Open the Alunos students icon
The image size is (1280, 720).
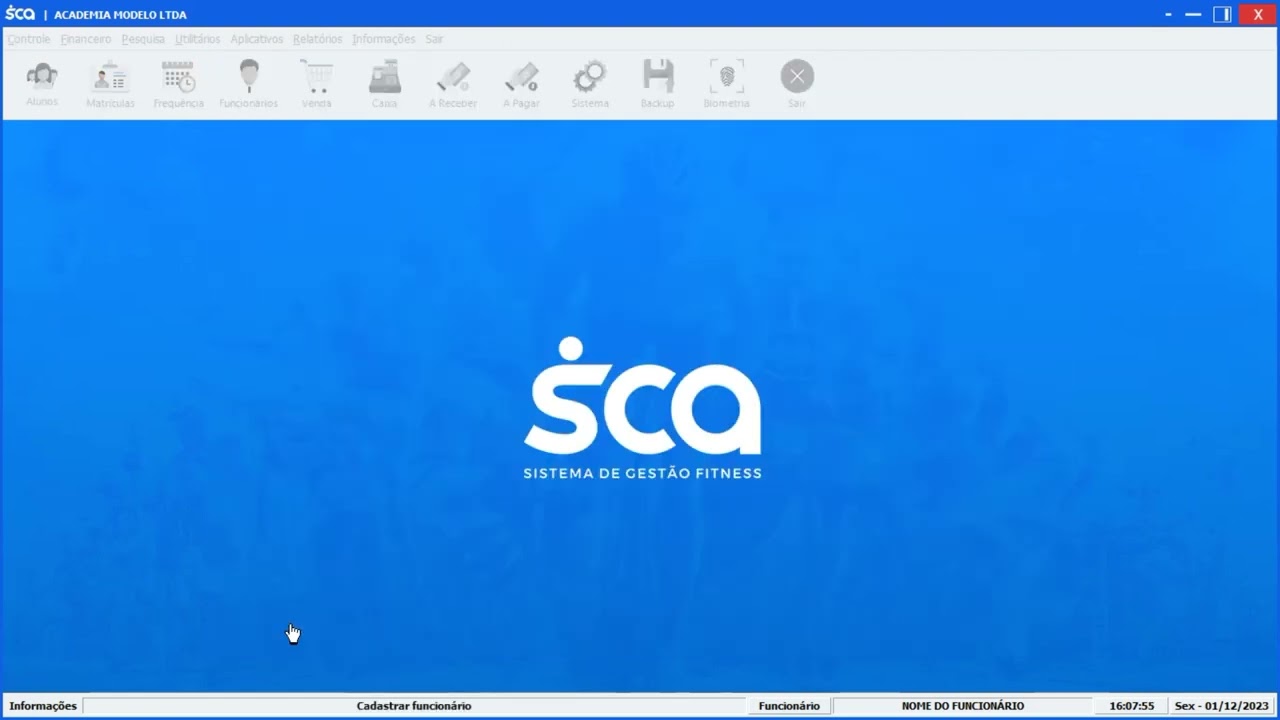[x=42, y=84]
